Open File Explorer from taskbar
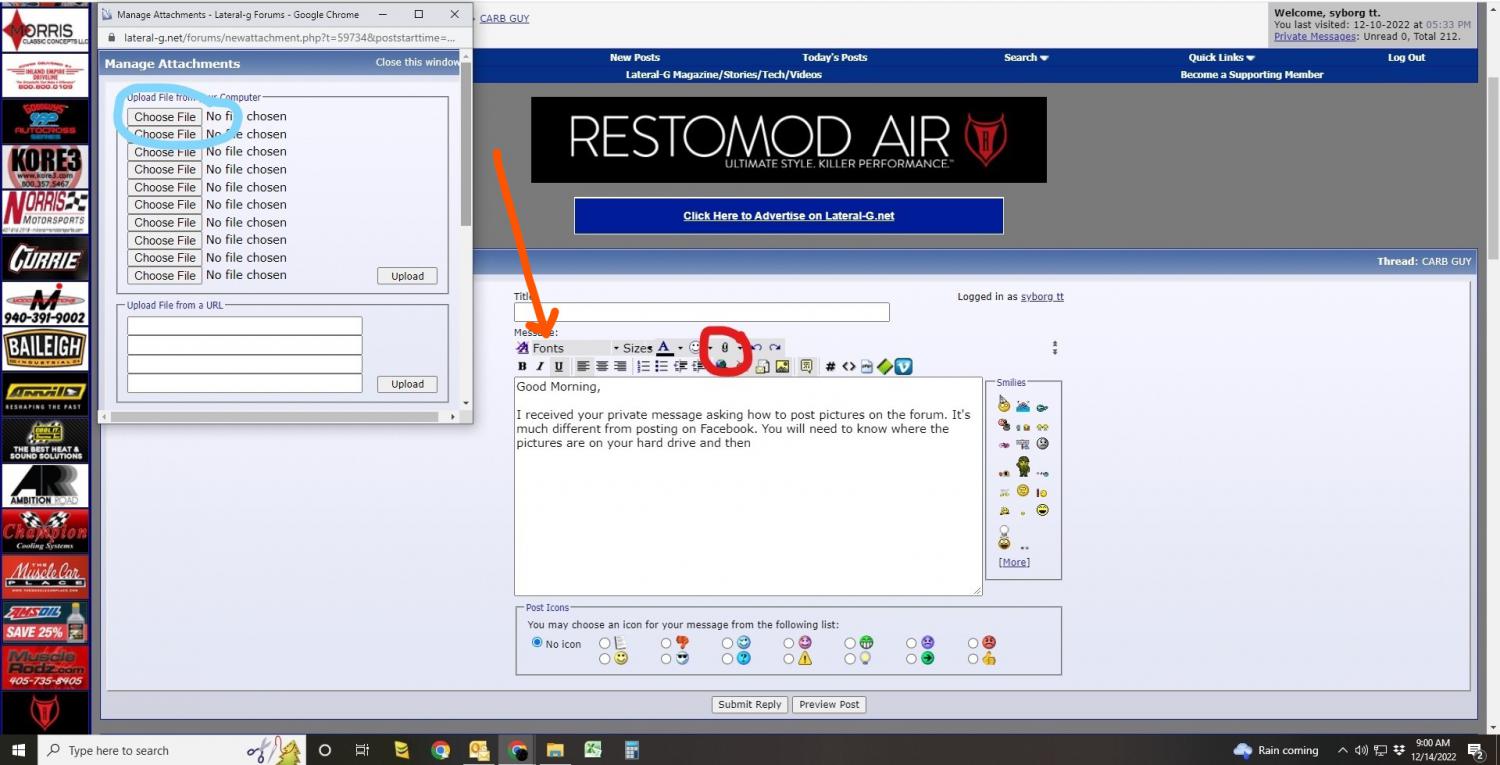The width and height of the screenshot is (1500, 765). click(555, 750)
